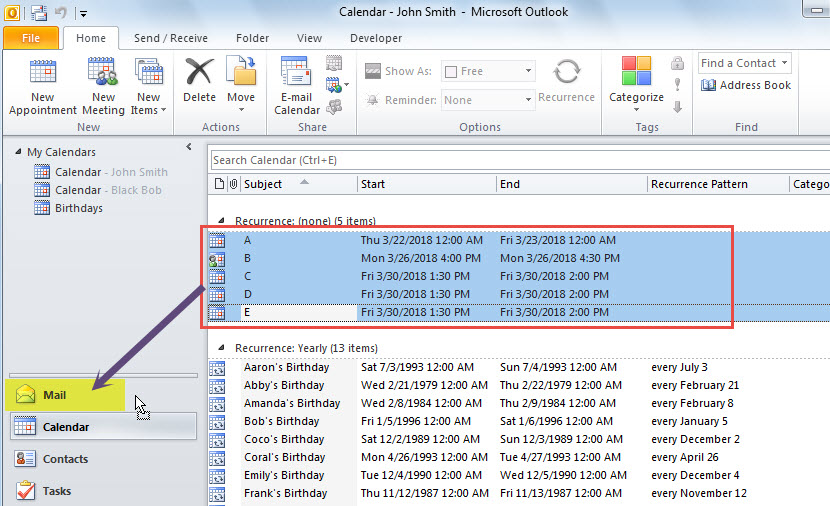Select appointment A row
This screenshot has height=506, width=830.
[519, 240]
